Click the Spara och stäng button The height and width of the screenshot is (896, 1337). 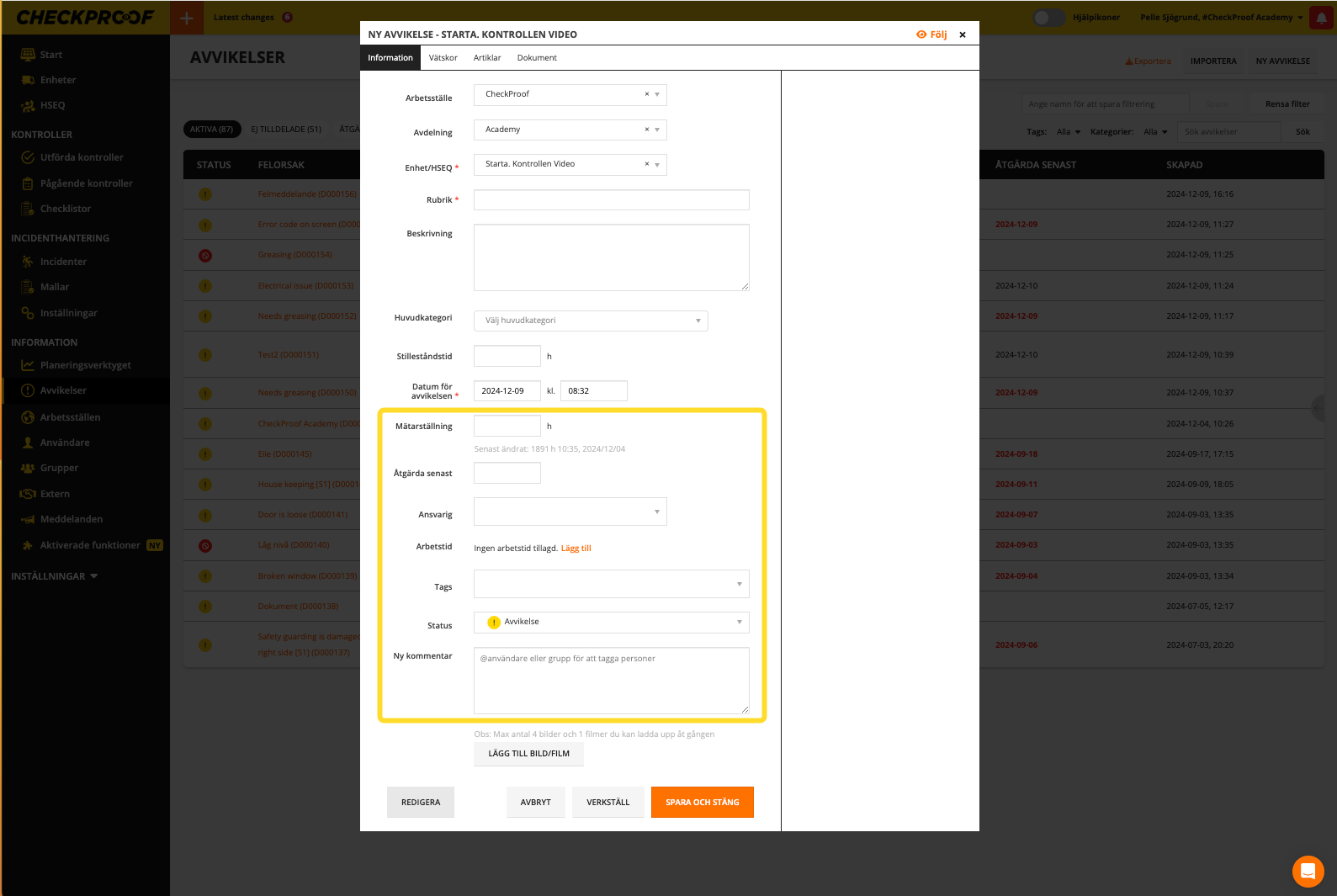tap(702, 803)
